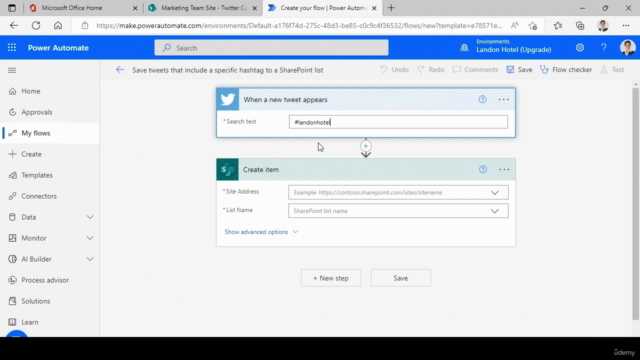
Task: Open the browser Collections icon
Action: point(580,26)
